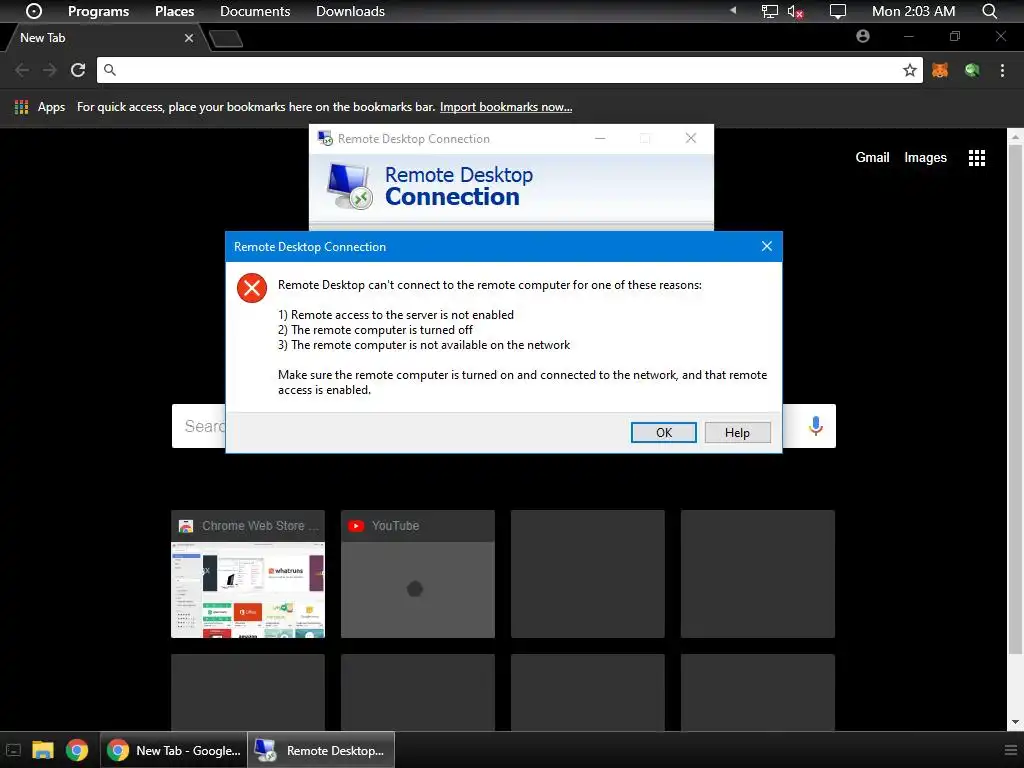Open the taskbar menu lines icon
The image size is (1024, 768).
[x=1010, y=750]
